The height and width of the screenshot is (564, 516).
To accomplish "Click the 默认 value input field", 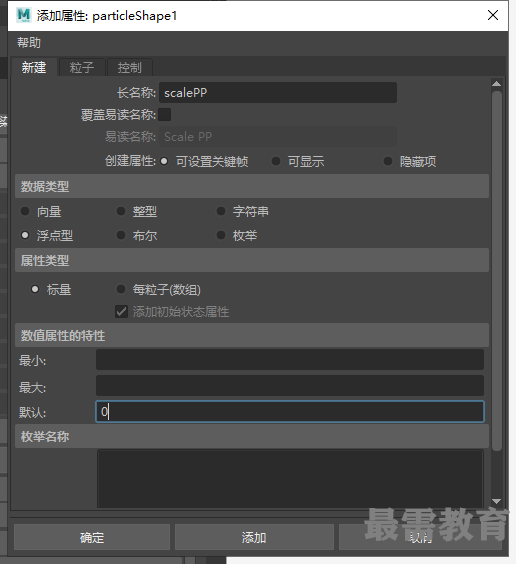I will 290,411.
